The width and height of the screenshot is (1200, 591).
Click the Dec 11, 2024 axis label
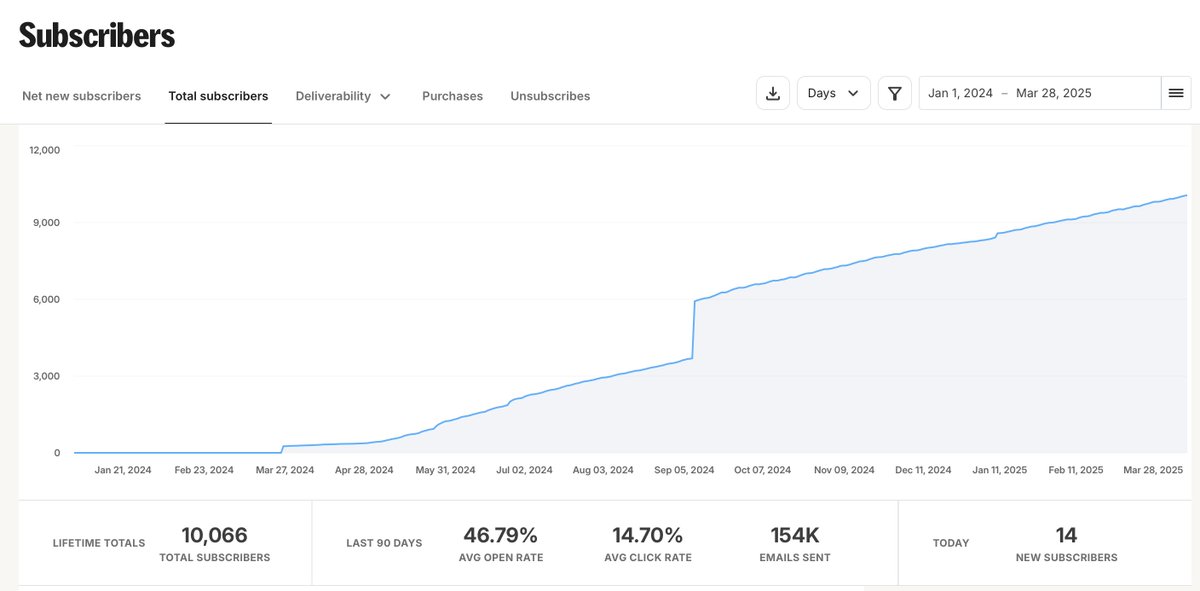(x=923, y=469)
